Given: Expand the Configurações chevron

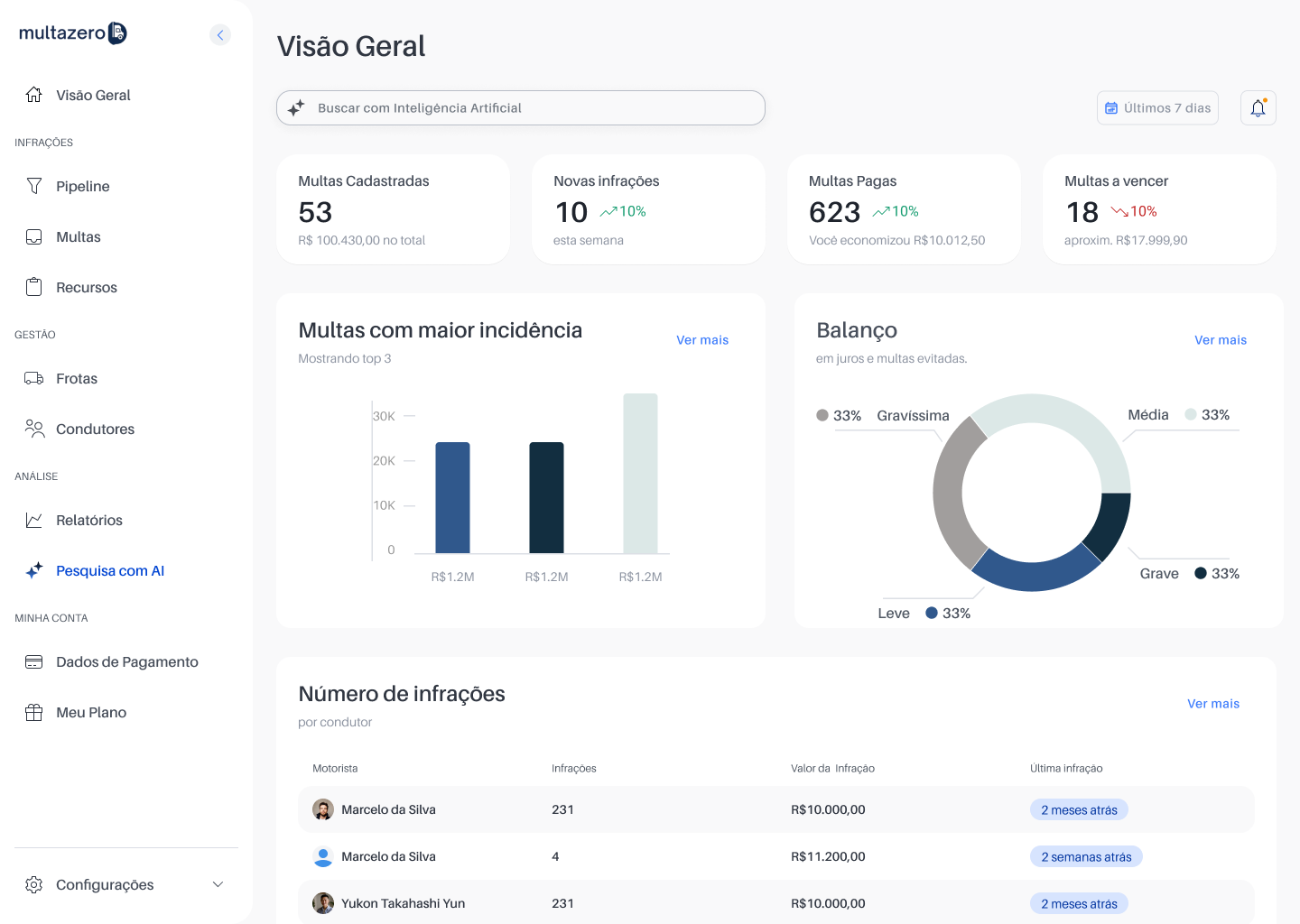Looking at the screenshot, I should (218, 884).
